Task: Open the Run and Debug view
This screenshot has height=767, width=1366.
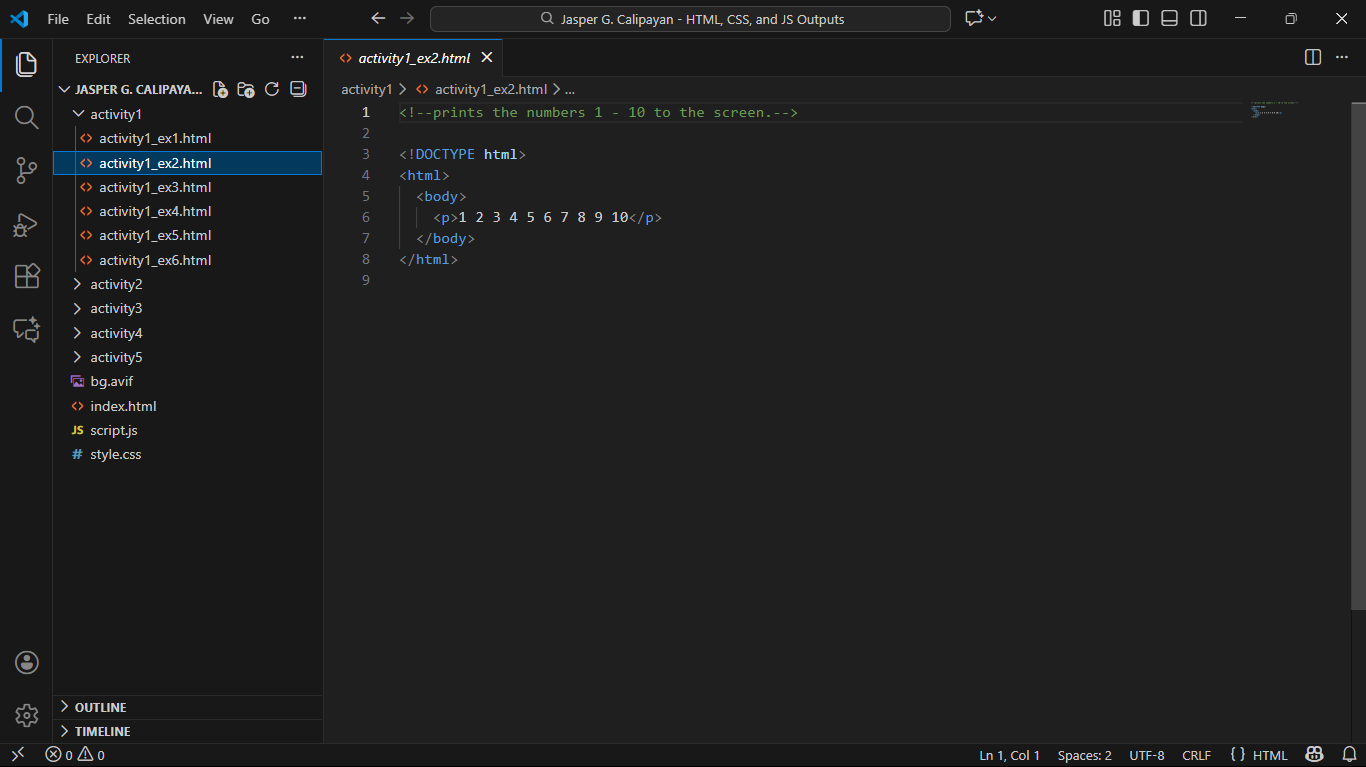Action: [x=27, y=224]
